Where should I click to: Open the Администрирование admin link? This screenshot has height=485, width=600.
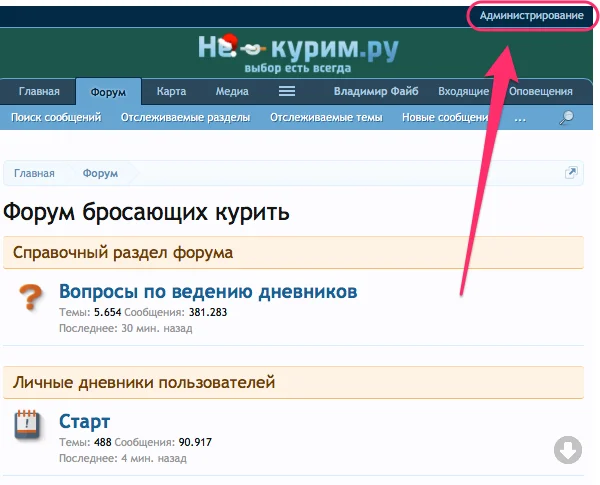coord(532,16)
